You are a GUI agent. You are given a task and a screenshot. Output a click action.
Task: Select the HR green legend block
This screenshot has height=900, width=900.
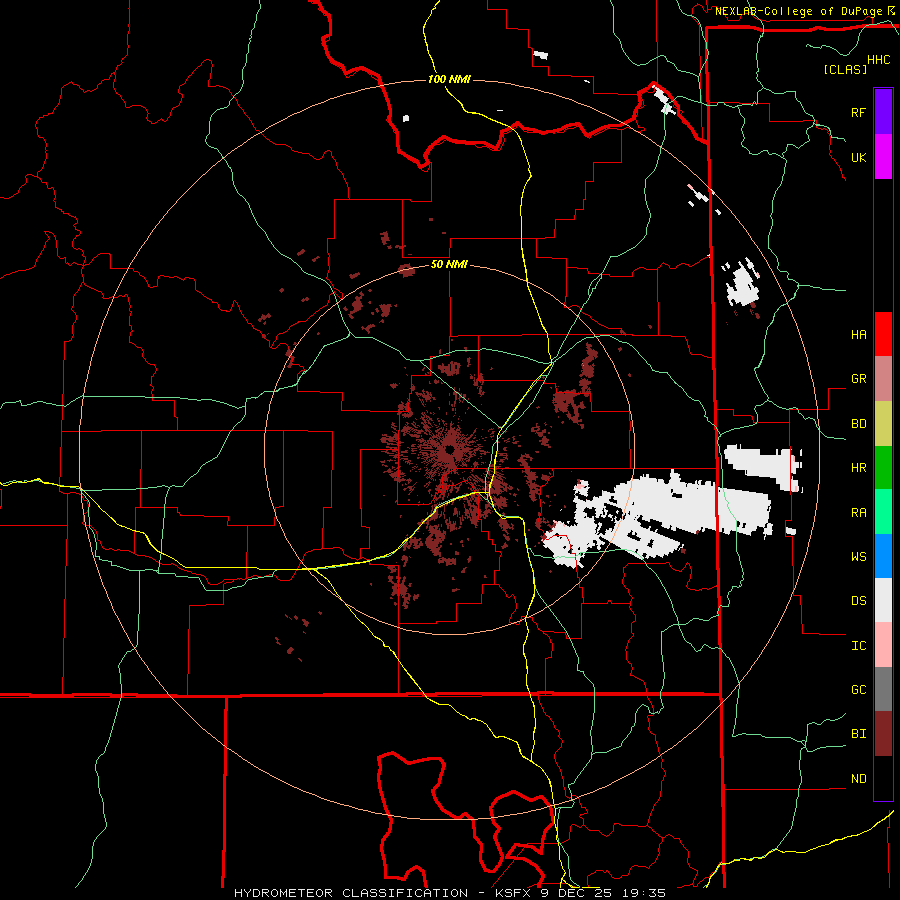coord(883,467)
